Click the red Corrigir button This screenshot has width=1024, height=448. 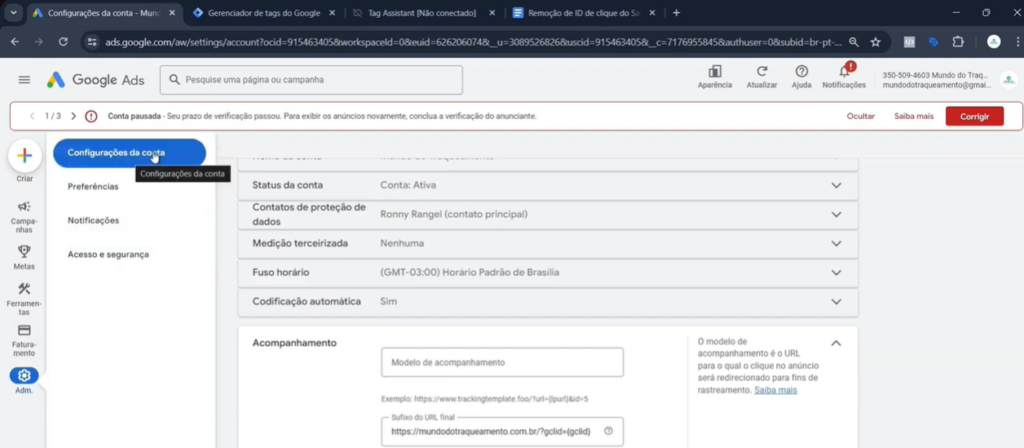tap(973, 116)
